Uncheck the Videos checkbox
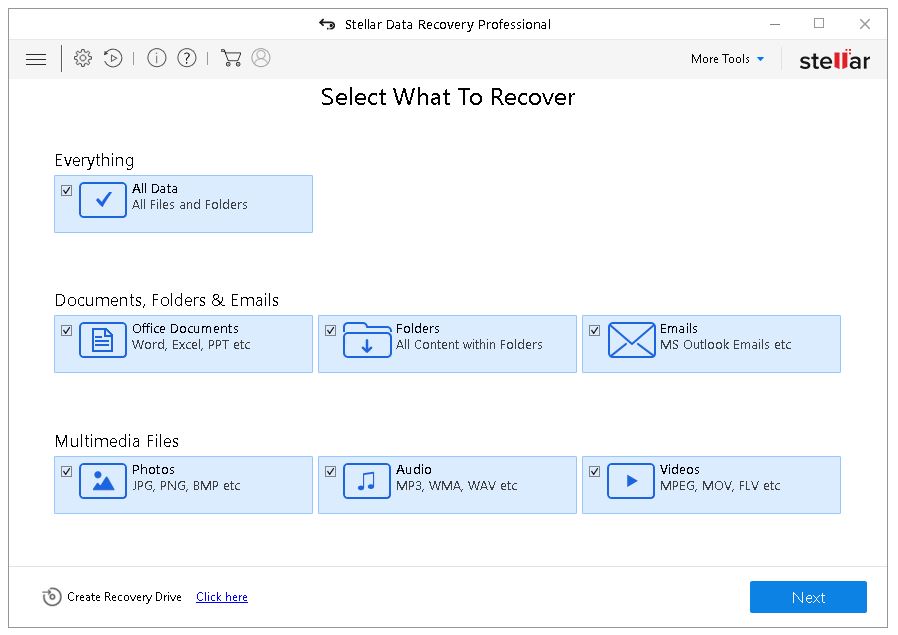The image size is (898, 635). [x=594, y=471]
